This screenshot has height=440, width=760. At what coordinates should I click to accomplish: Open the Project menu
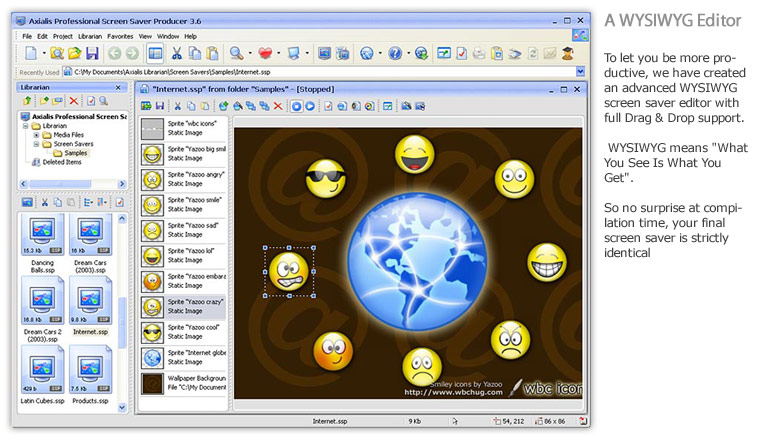click(x=63, y=36)
